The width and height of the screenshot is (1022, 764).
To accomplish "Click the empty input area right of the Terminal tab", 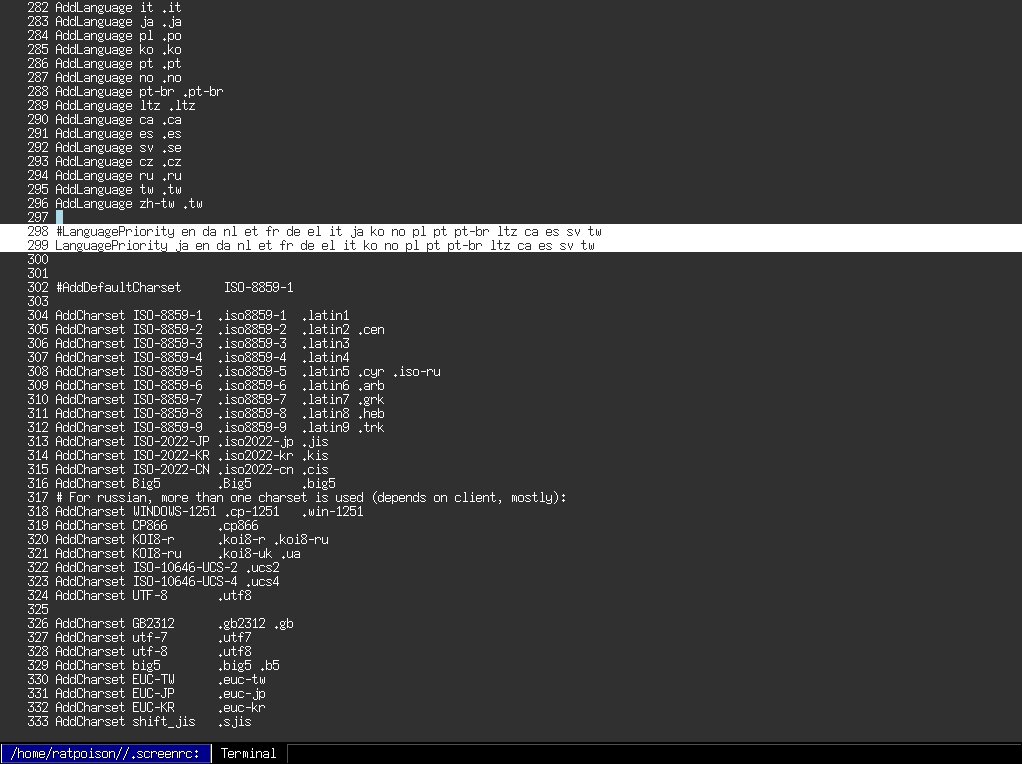I will pyautogui.click(x=650, y=753).
